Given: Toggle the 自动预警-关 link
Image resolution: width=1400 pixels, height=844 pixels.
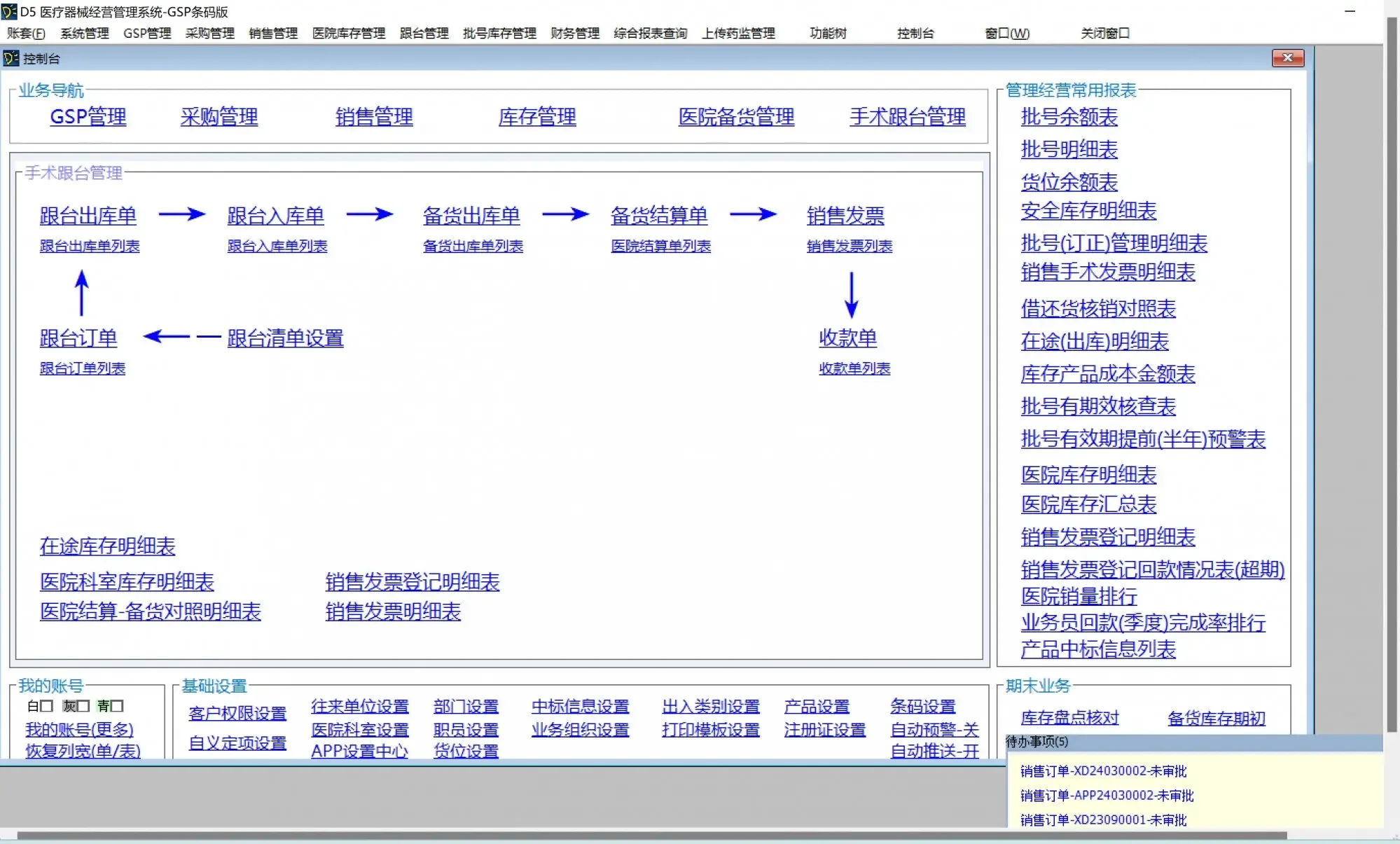Looking at the screenshot, I should (x=934, y=730).
